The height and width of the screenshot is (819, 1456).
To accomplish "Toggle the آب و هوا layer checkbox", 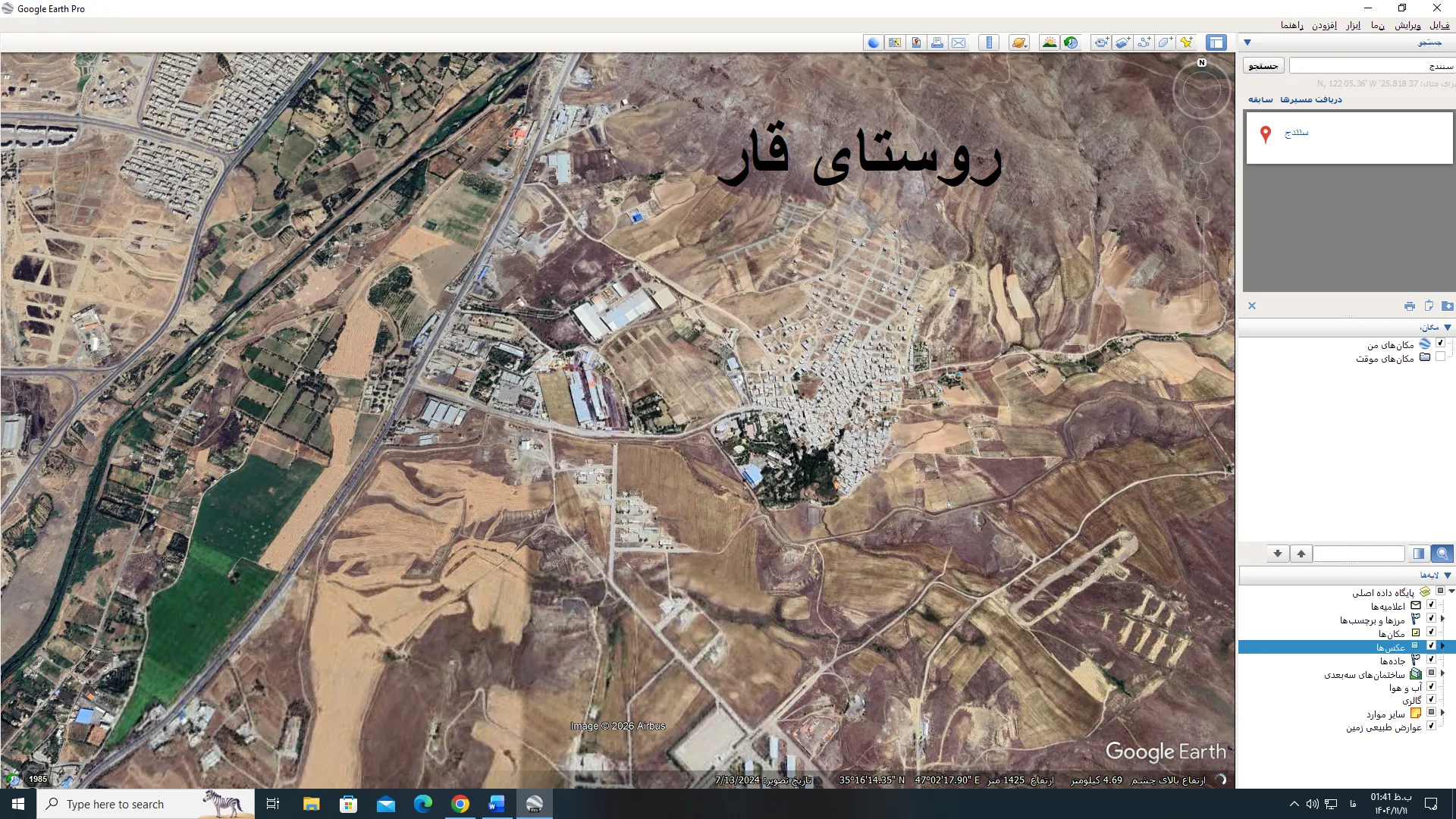I will click(x=1431, y=686).
